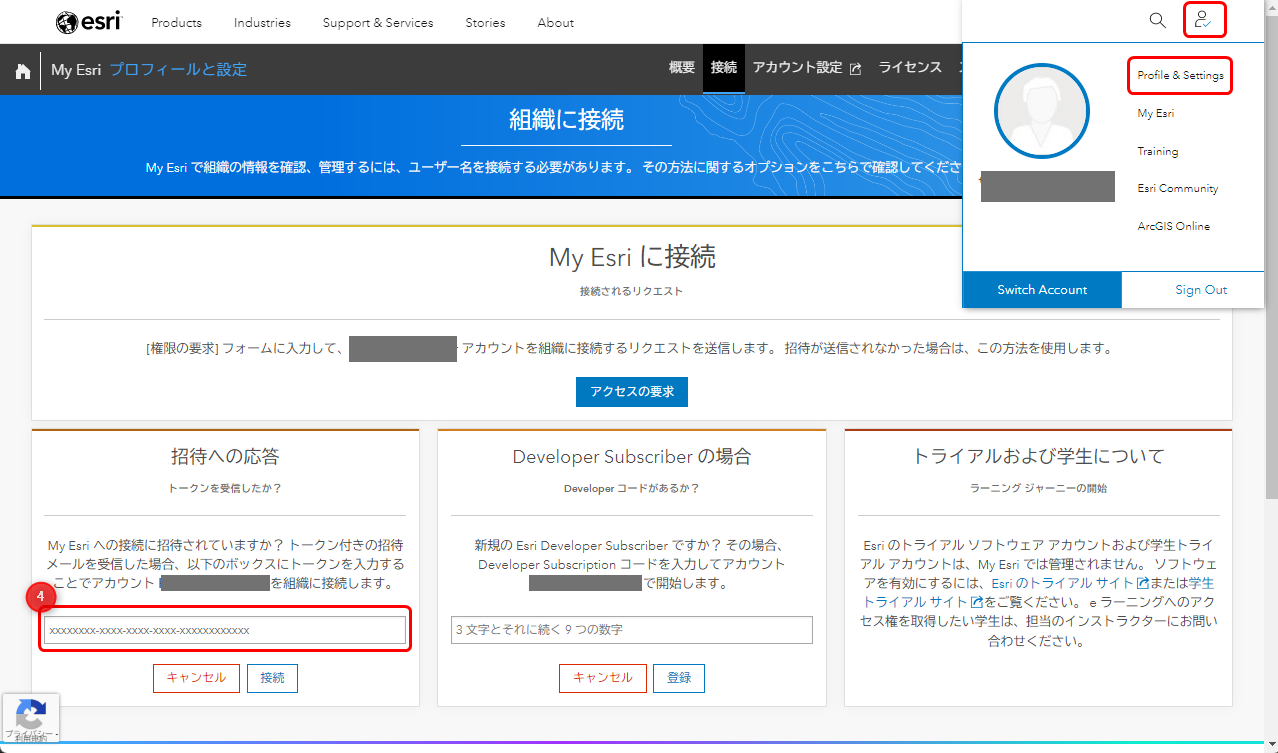This screenshot has width=1278, height=753.
Task: Click the 接続 connect button
Action: (272, 678)
